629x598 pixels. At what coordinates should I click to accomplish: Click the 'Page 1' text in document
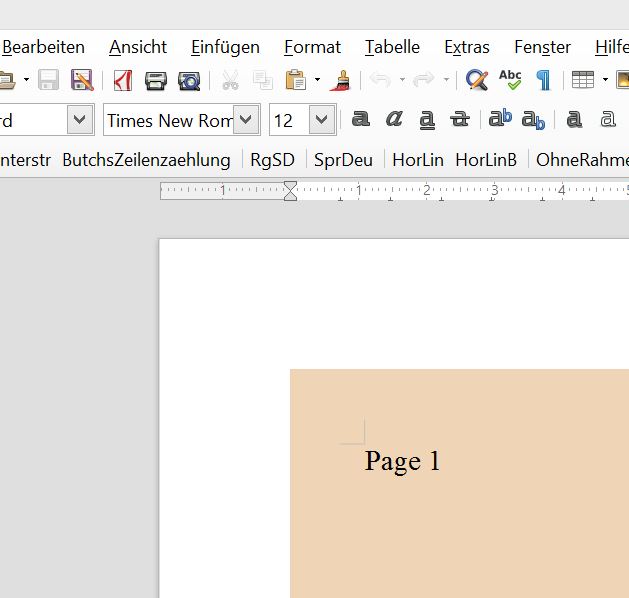[x=402, y=461]
